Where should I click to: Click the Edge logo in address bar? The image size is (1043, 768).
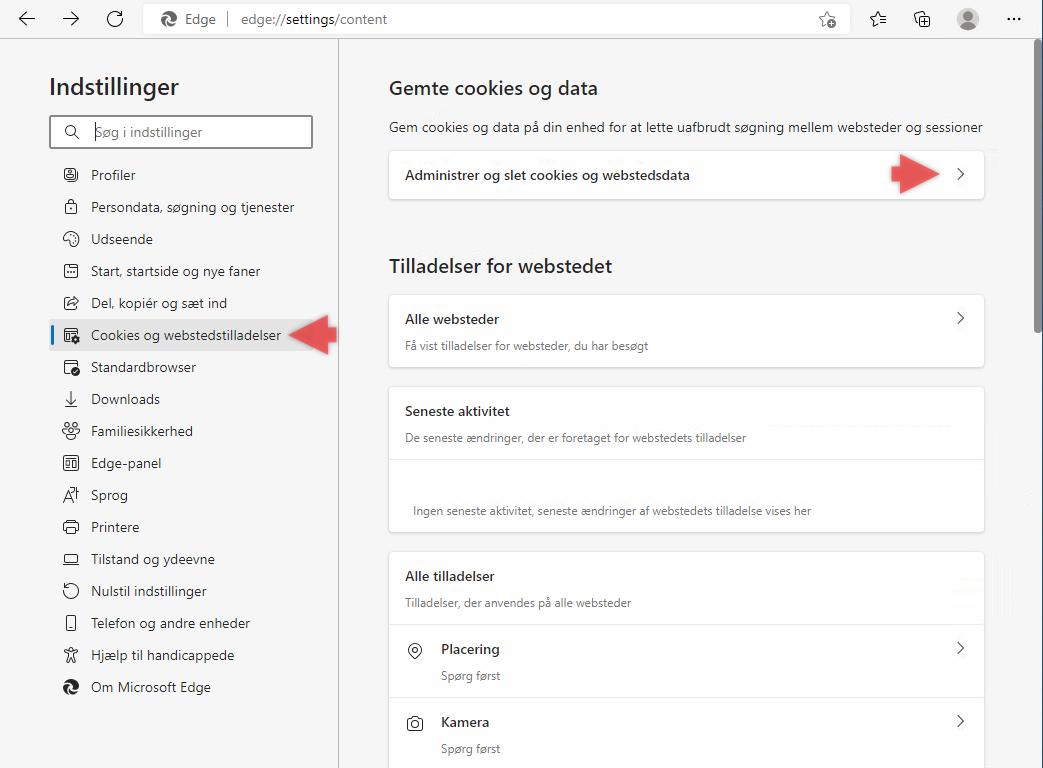[169, 19]
